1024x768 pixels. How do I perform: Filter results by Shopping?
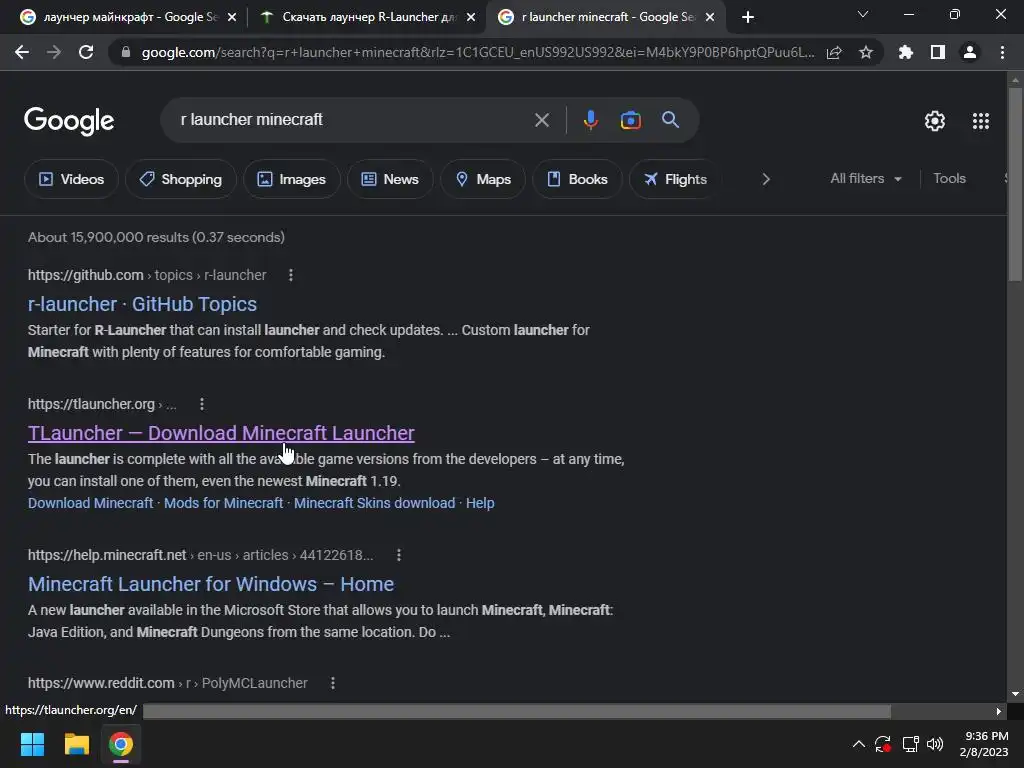[x=181, y=179]
